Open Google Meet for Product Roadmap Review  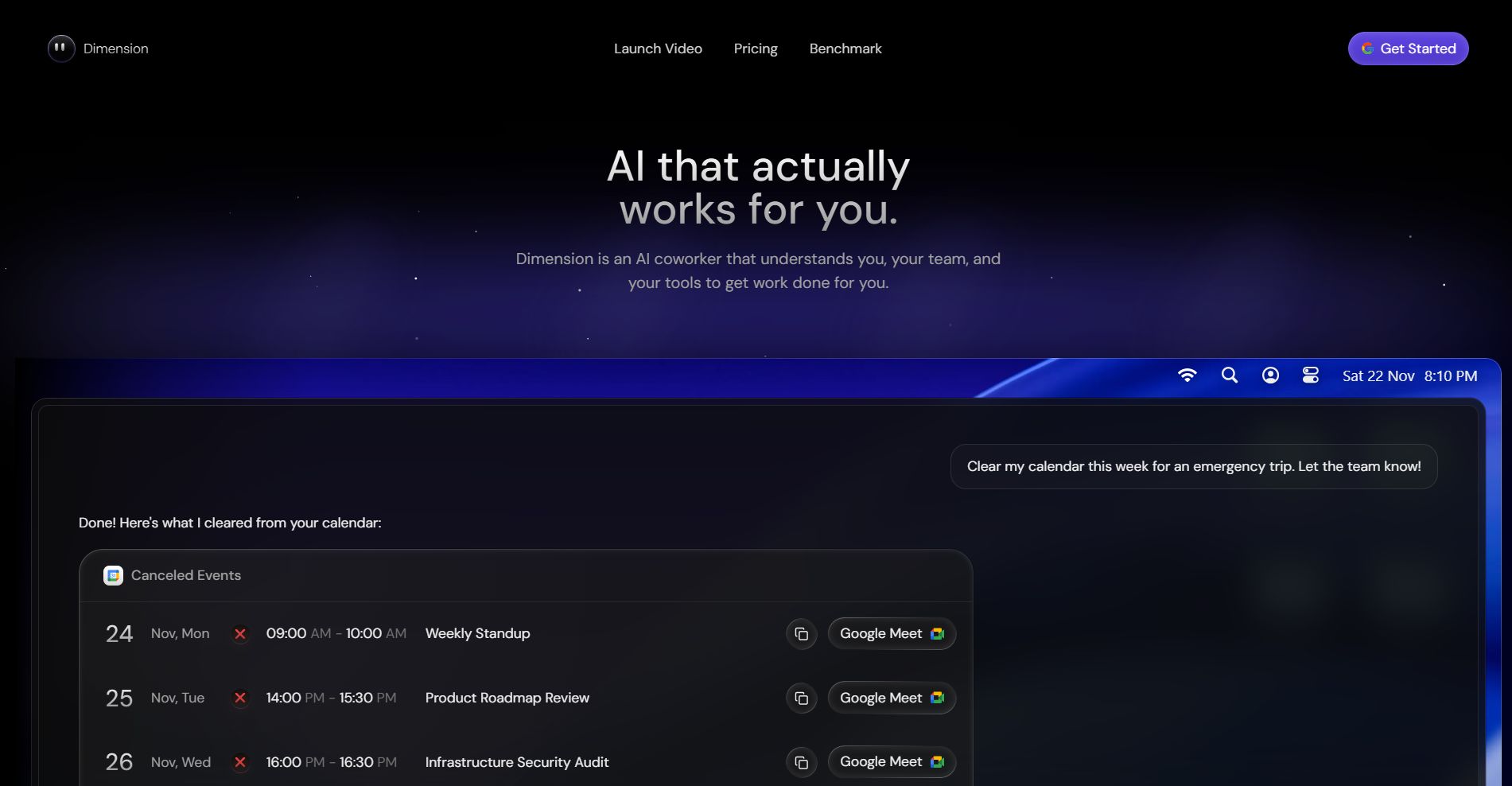click(892, 698)
